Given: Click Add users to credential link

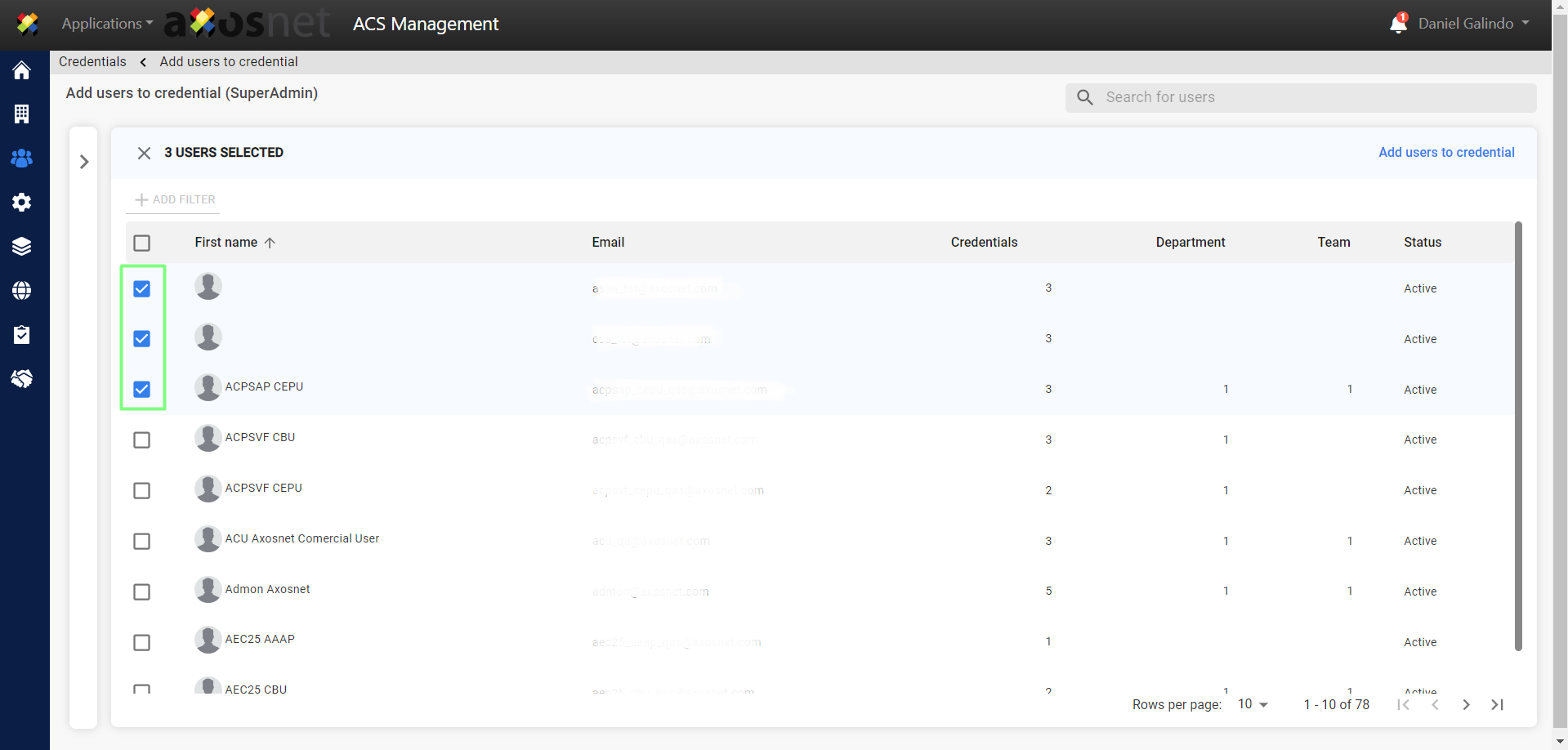Looking at the screenshot, I should tap(1445, 153).
